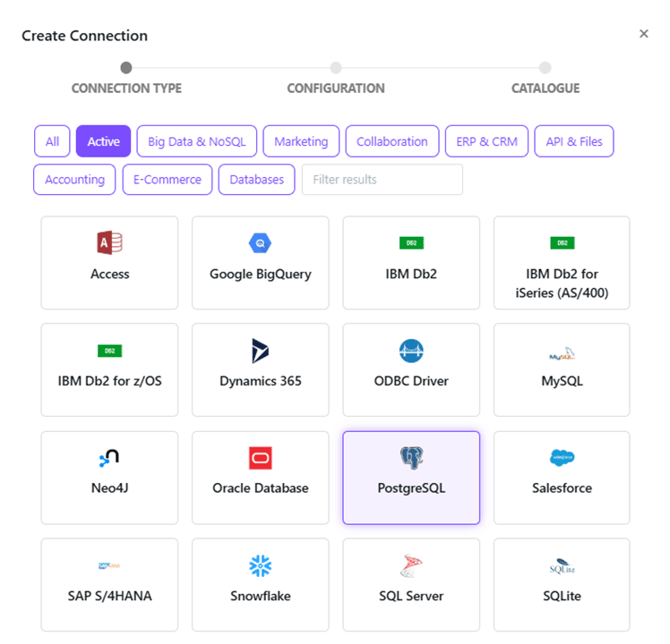Viewport: 670px width, 644px height.
Task: Click the IBM Db2 green logo
Action: 411,243
